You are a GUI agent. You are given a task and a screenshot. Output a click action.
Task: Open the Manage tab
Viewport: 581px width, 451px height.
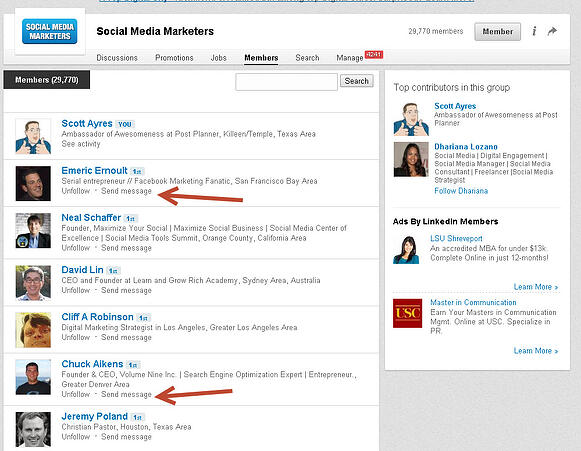349,58
